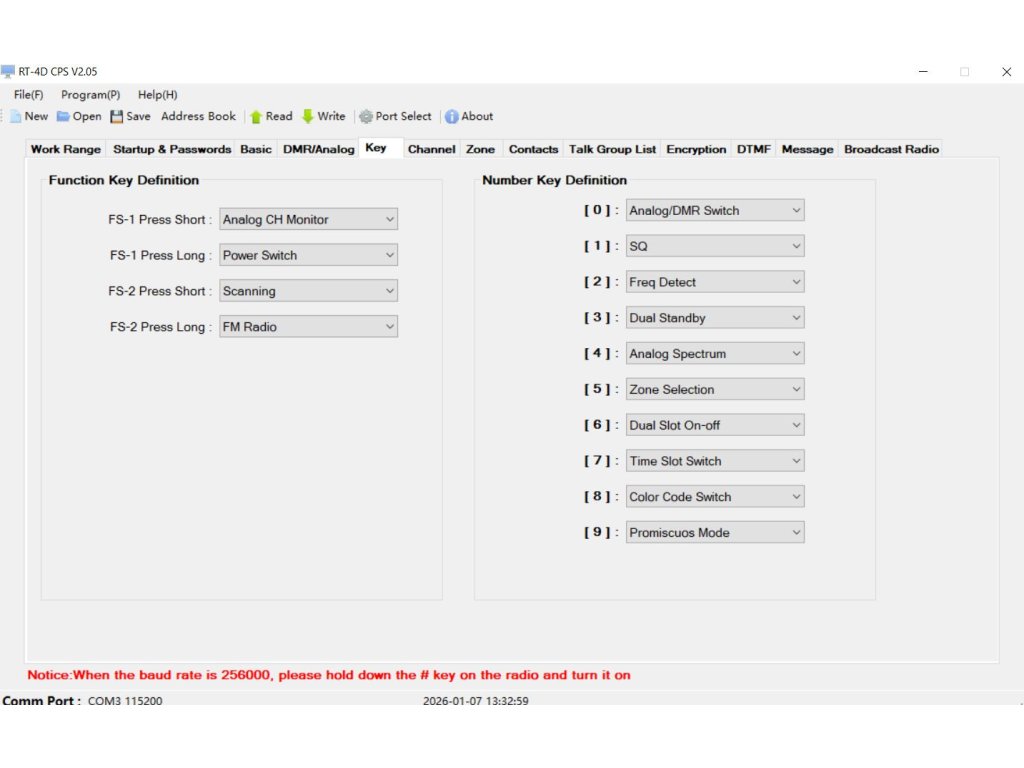The height and width of the screenshot is (768, 1024).
Task: Open Address Book in the toolbar
Action: [198, 116]
